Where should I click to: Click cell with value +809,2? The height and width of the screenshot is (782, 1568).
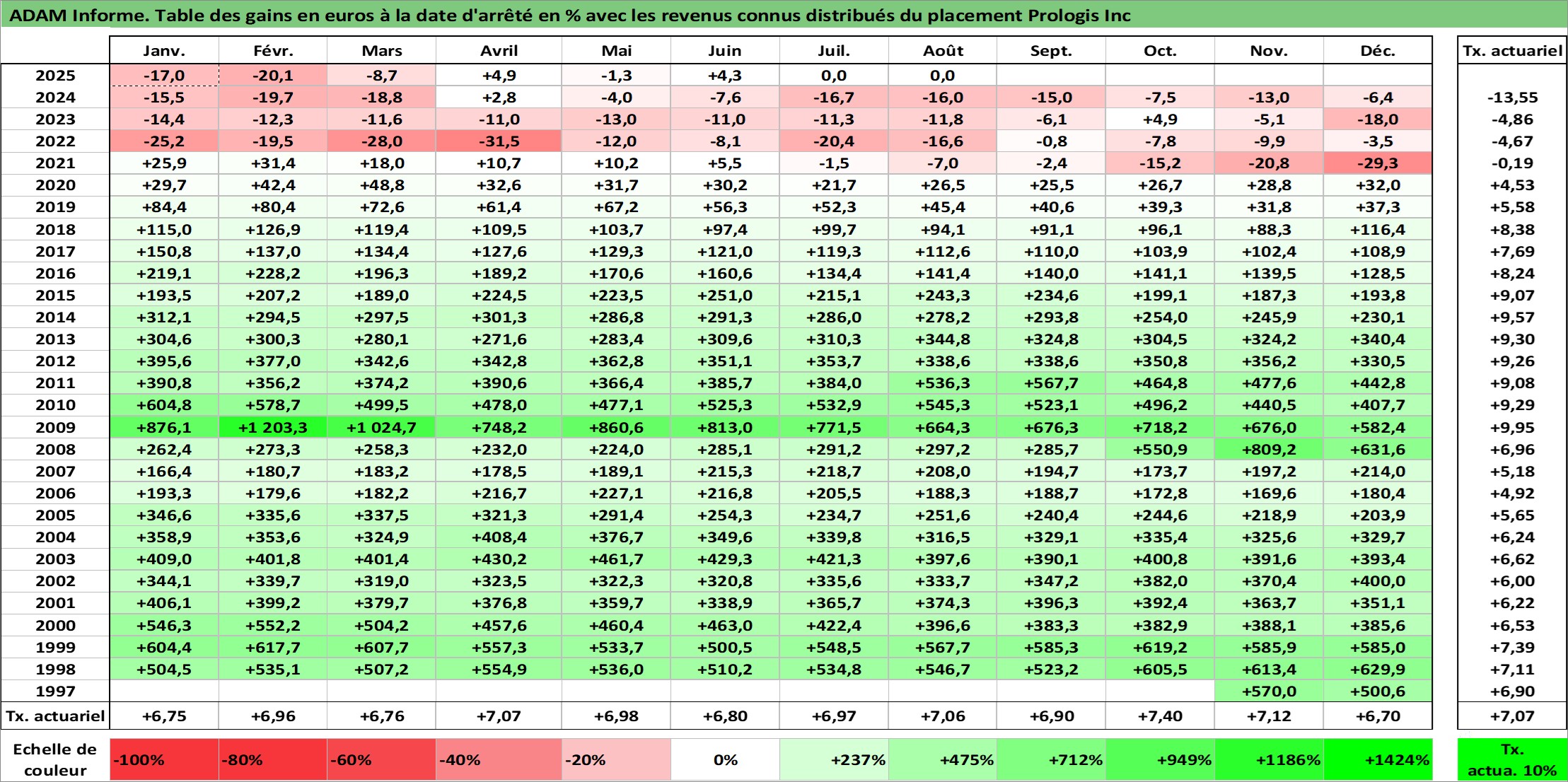tap(1269, 450)
